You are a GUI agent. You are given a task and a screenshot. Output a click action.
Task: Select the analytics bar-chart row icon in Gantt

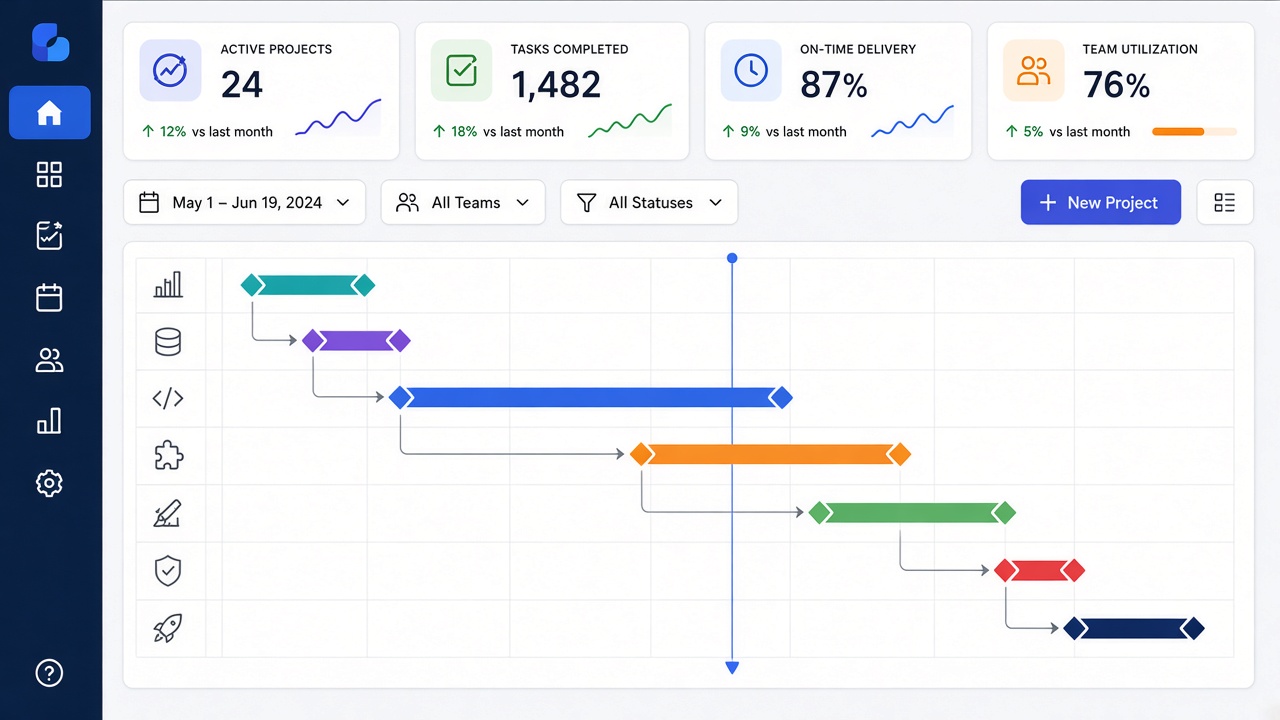(x=168, y=285)
